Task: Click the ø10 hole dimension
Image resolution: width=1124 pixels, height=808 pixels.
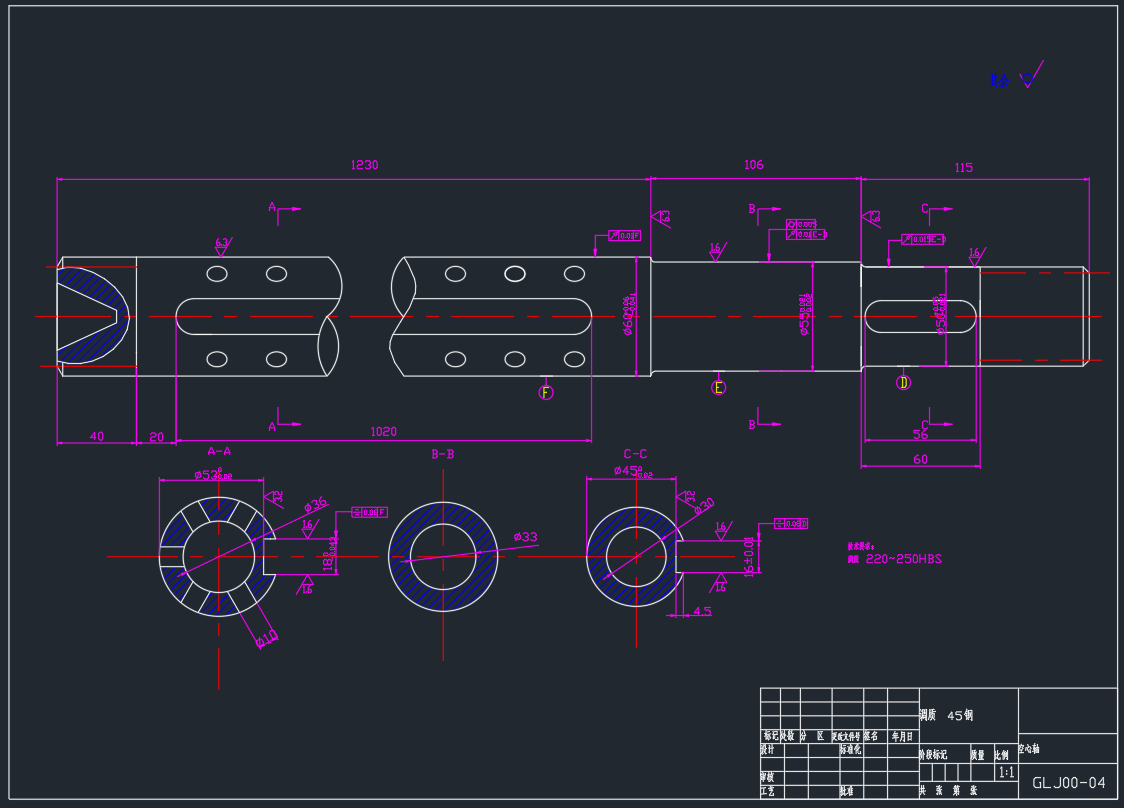Action: click(267, 639)
